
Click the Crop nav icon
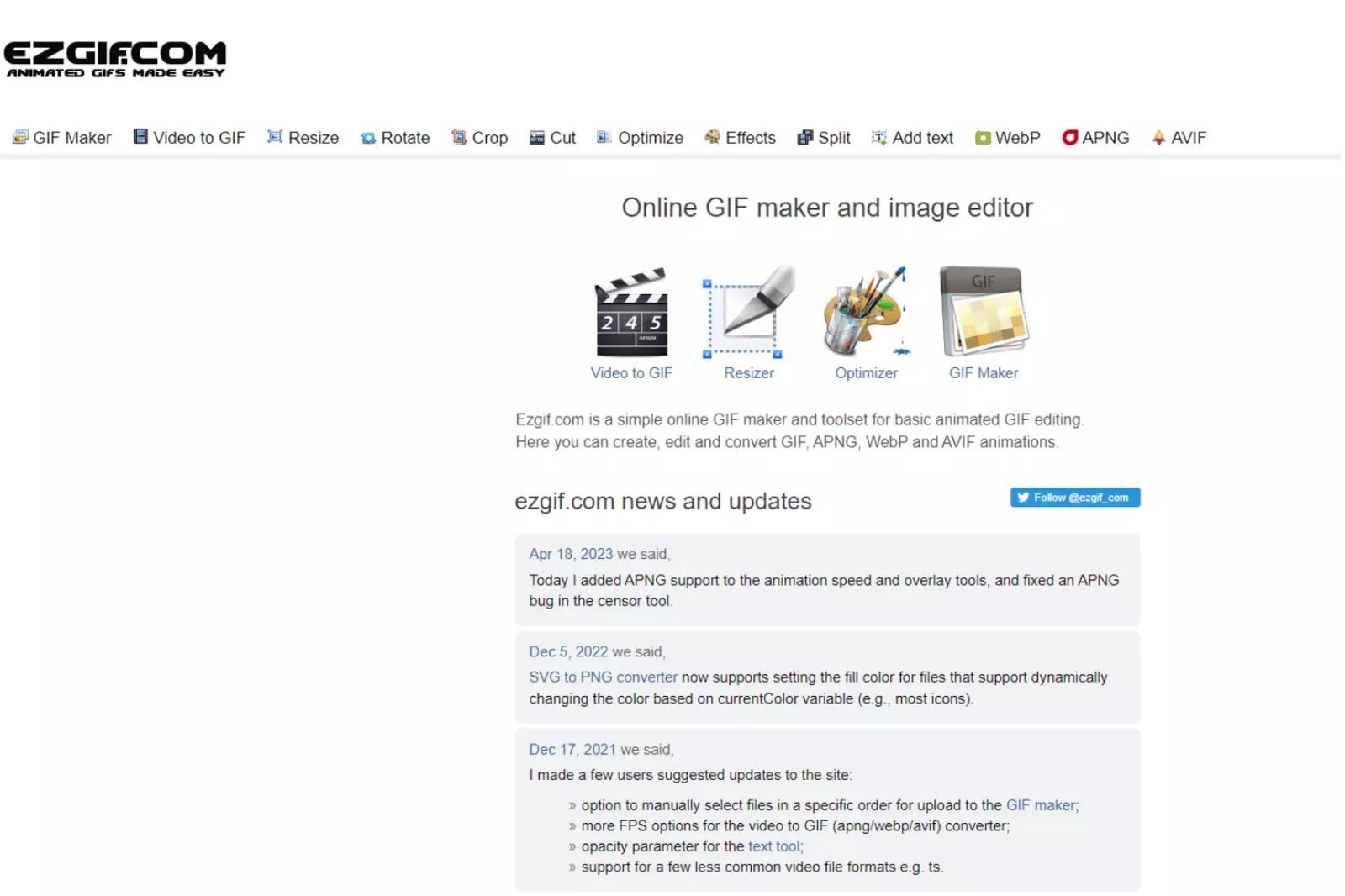coord(459,137)
